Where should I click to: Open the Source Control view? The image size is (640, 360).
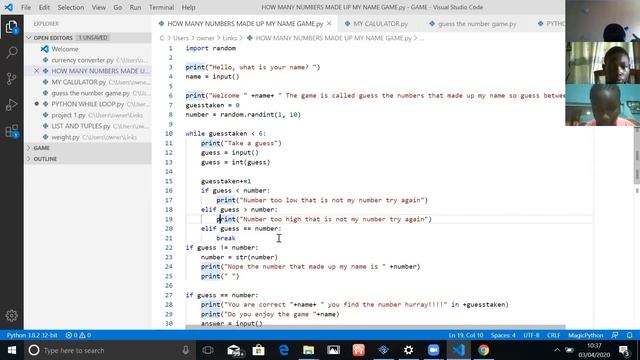pos(11,78)
